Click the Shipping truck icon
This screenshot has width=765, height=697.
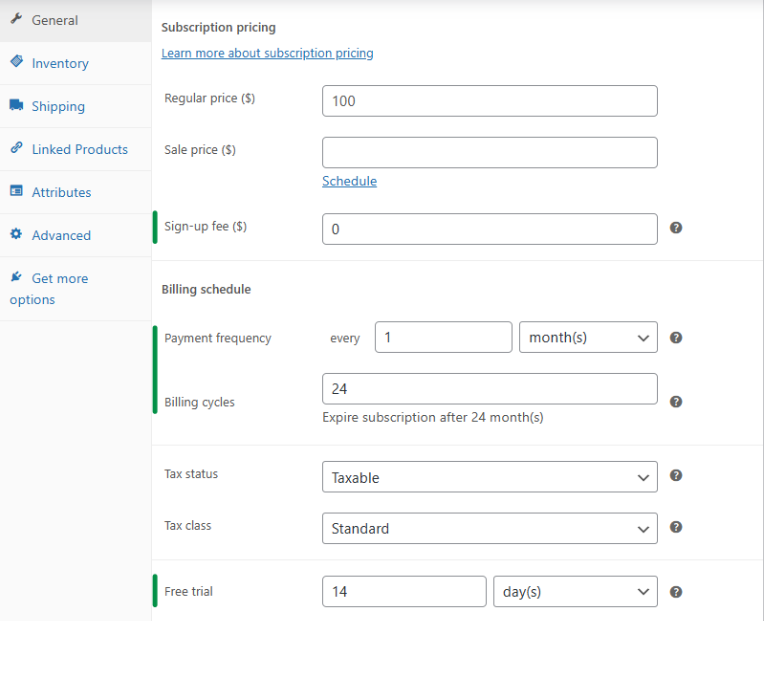pos(16,105)
